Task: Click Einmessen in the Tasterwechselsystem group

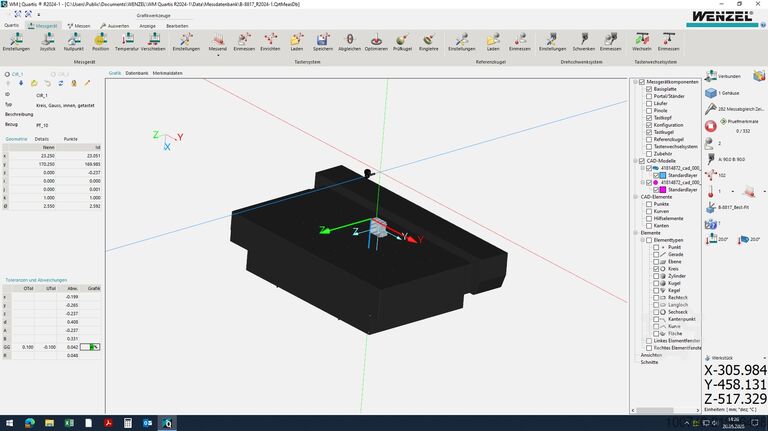Action: tap(668, 42)
